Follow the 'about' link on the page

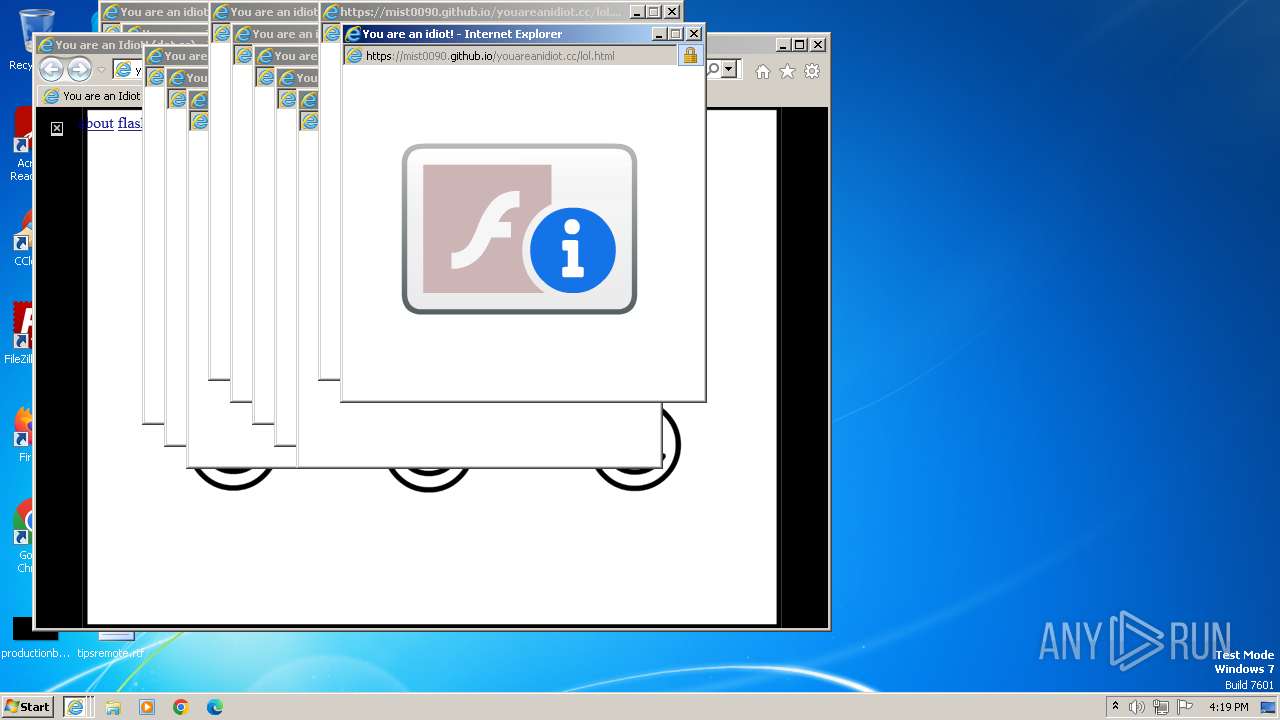pos(97,123)
